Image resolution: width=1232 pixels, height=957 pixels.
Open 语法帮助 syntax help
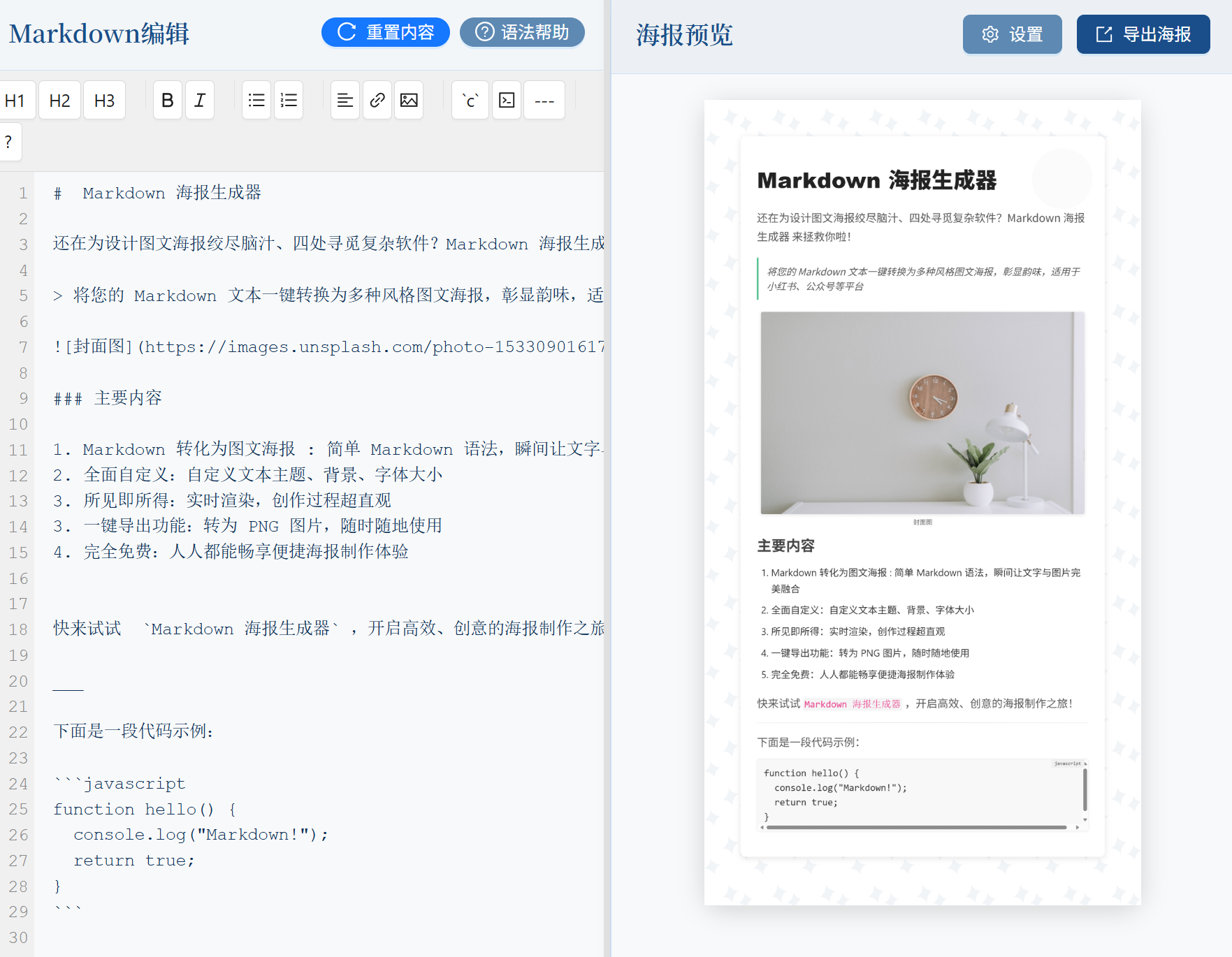(522, 32)
